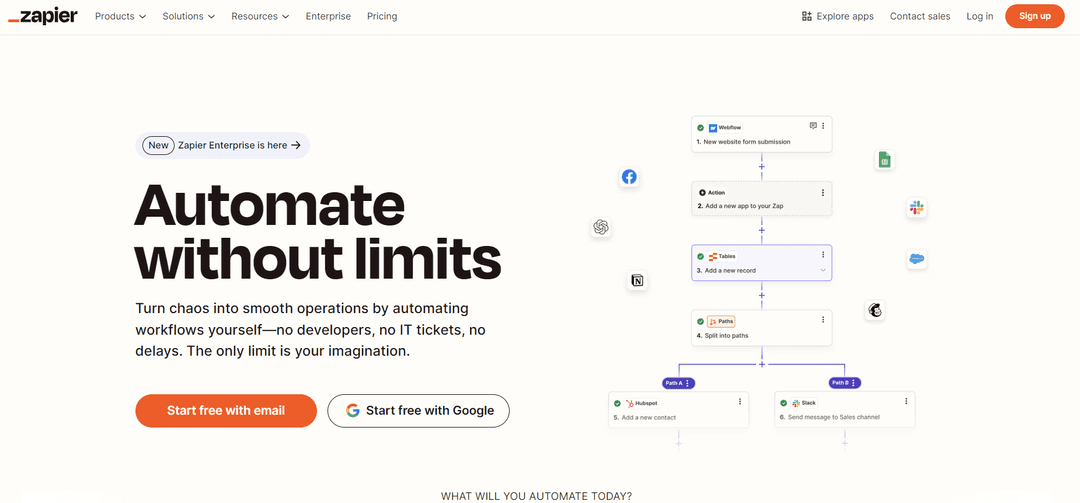The image size is (1080, 503).
Task: Select the Add a new contact step
Action: point(678,409)
